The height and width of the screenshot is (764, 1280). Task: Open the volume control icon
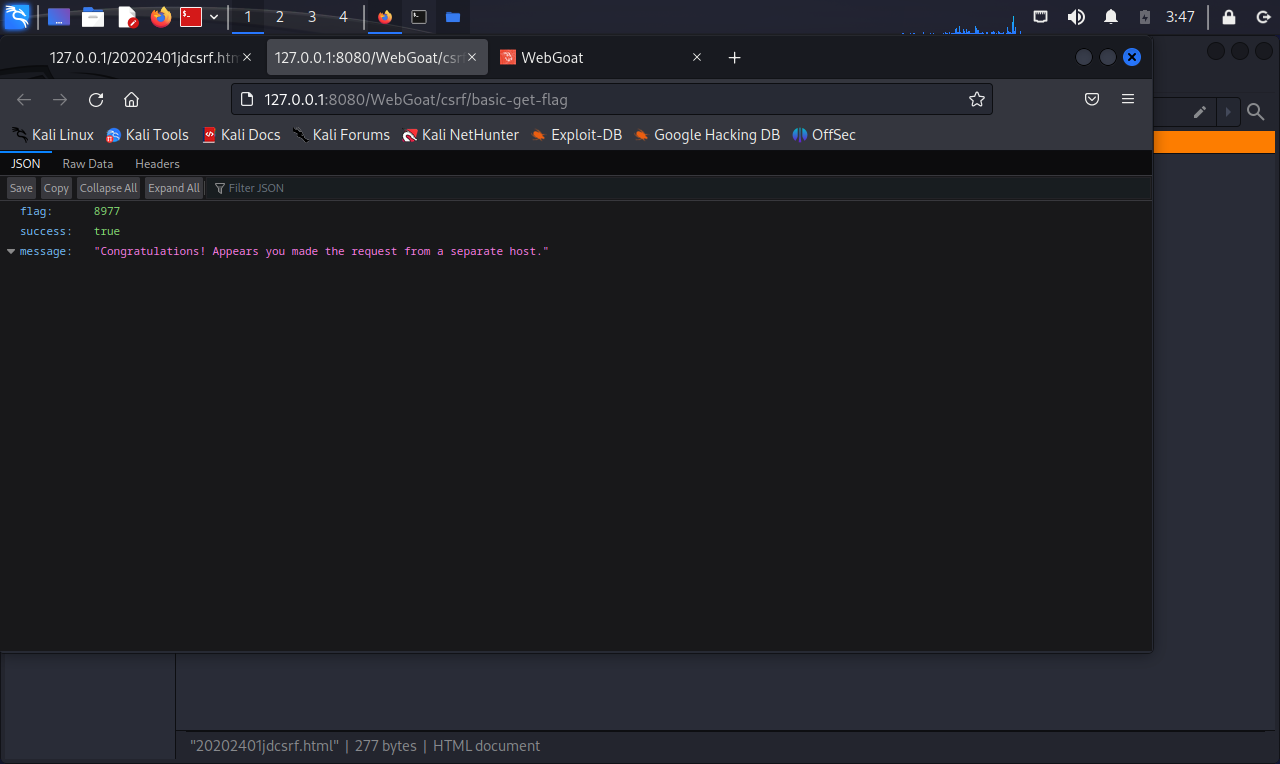pyautogui.click(x=1076, y=17)
